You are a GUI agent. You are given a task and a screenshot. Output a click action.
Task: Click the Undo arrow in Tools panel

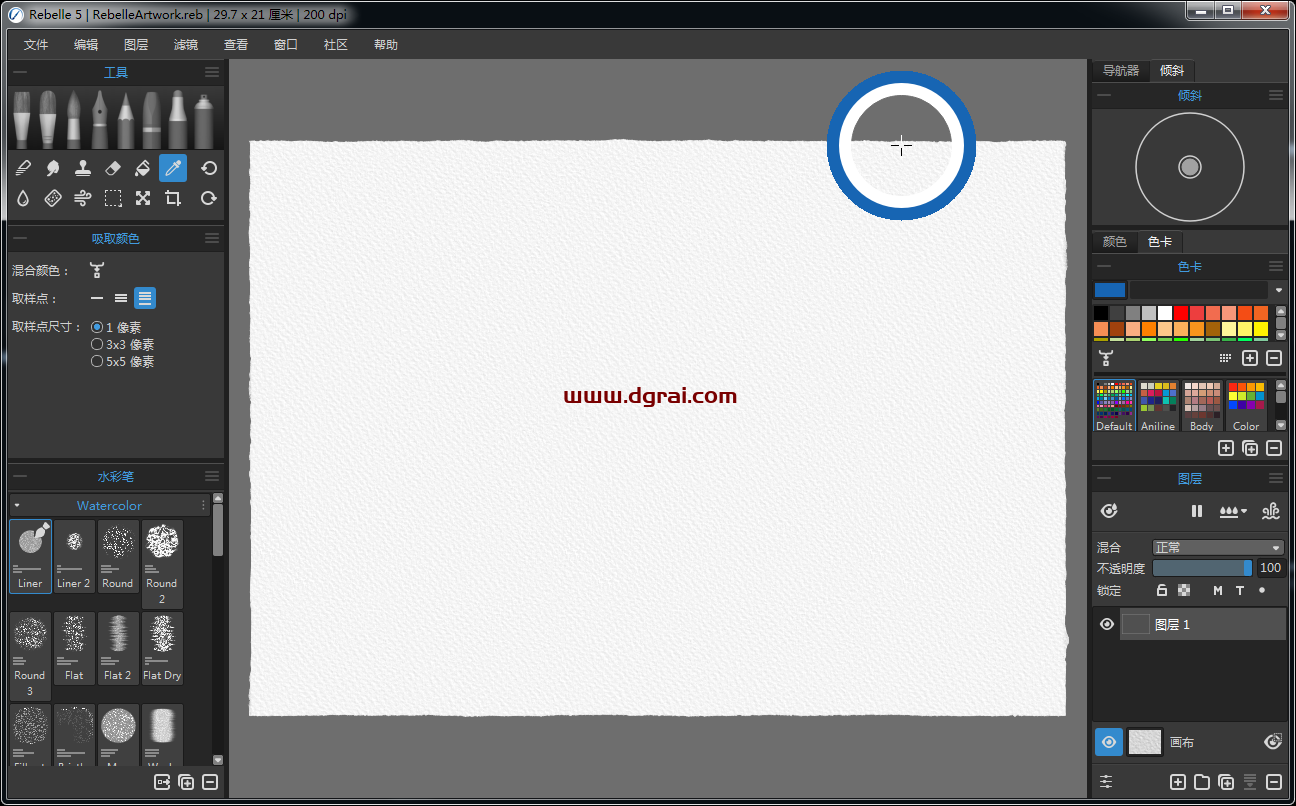point(208,168)
